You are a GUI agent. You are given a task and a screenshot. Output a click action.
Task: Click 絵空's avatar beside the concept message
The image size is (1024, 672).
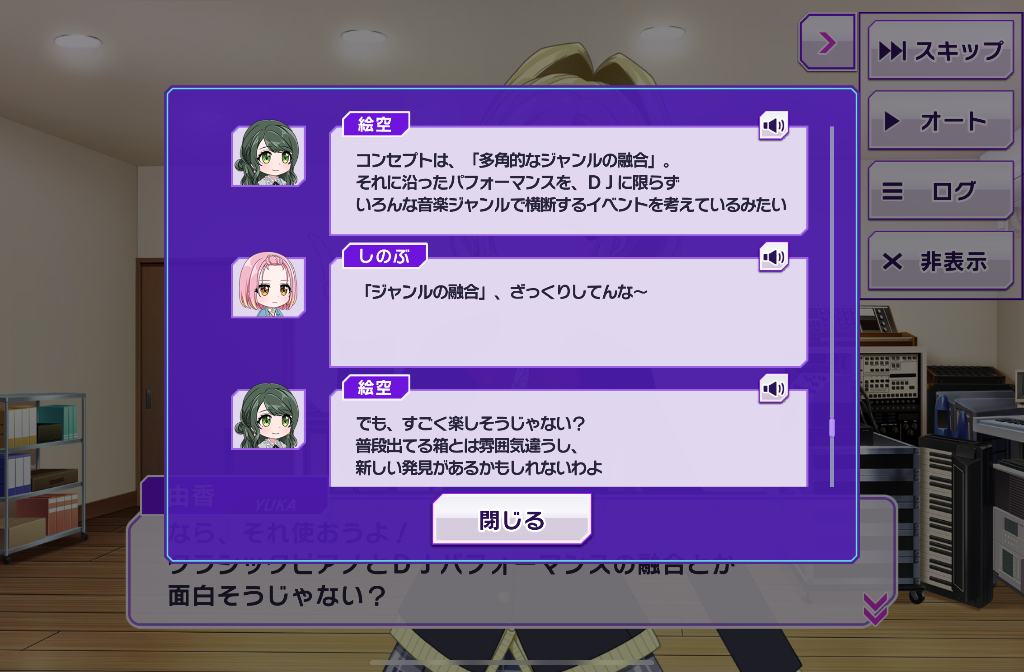click(x=268, y=155)
